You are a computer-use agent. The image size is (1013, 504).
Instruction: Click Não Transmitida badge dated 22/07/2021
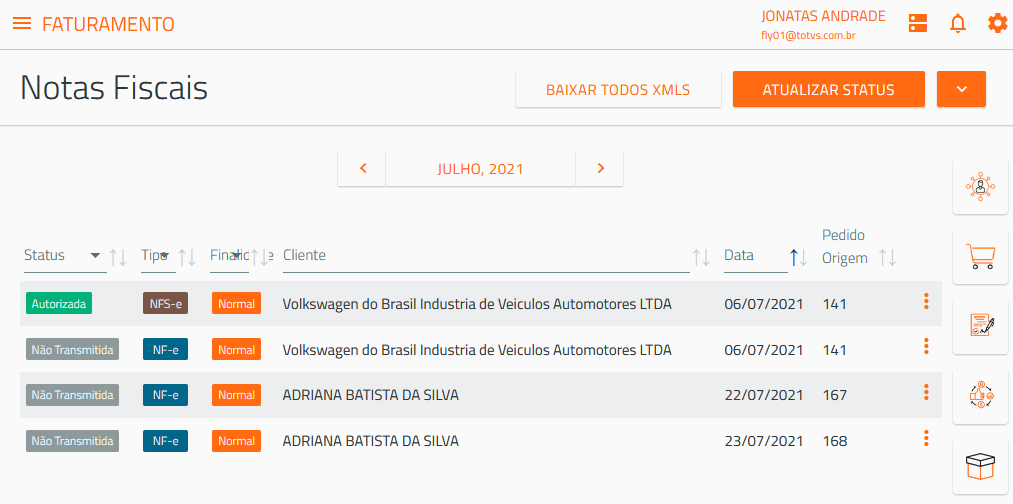[x=72, y=395]
